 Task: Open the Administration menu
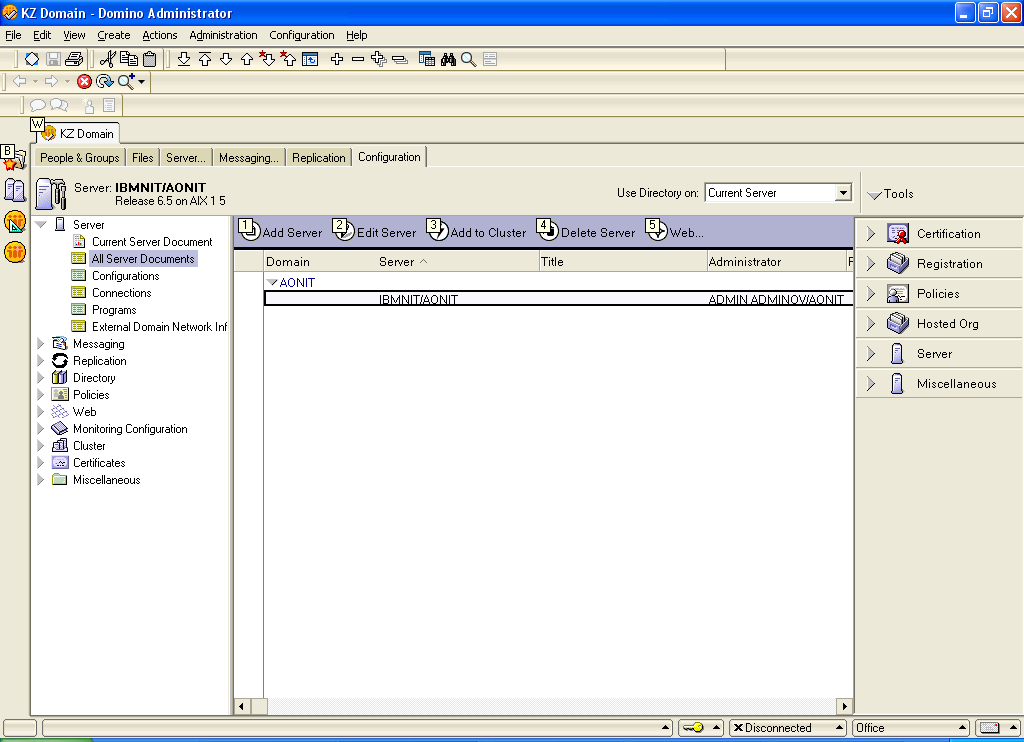point(223,35)
